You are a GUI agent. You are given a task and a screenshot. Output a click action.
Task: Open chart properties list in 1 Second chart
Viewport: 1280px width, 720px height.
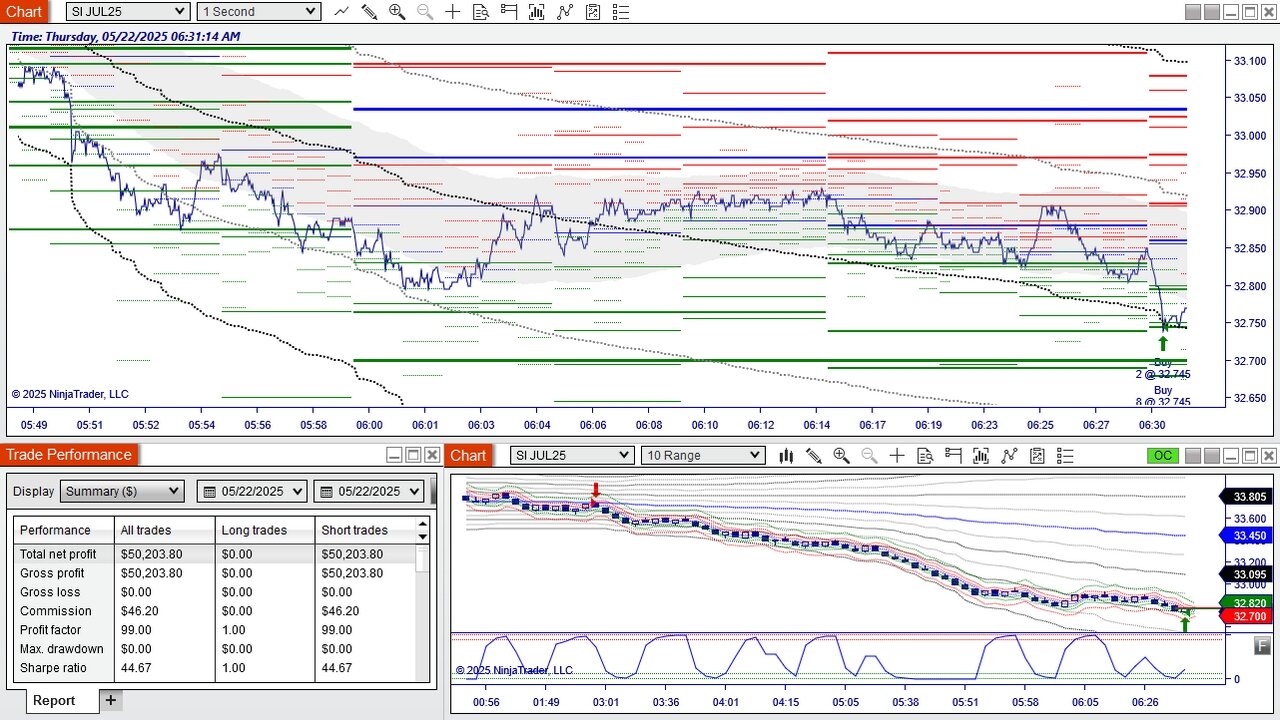[x=621, y=11]
